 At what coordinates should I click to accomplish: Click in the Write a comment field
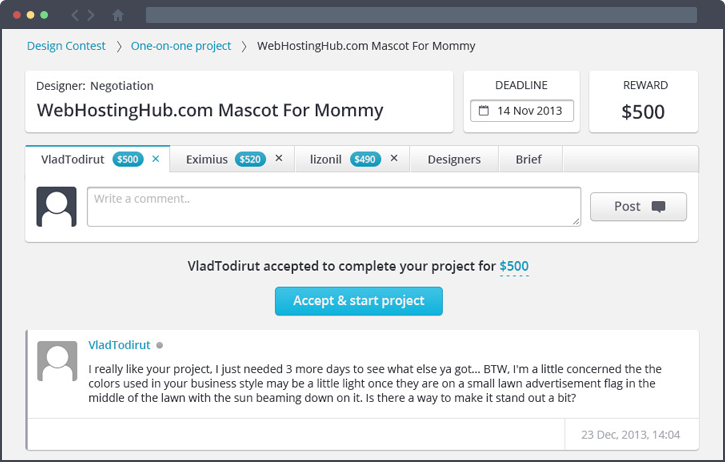(334, 207)
